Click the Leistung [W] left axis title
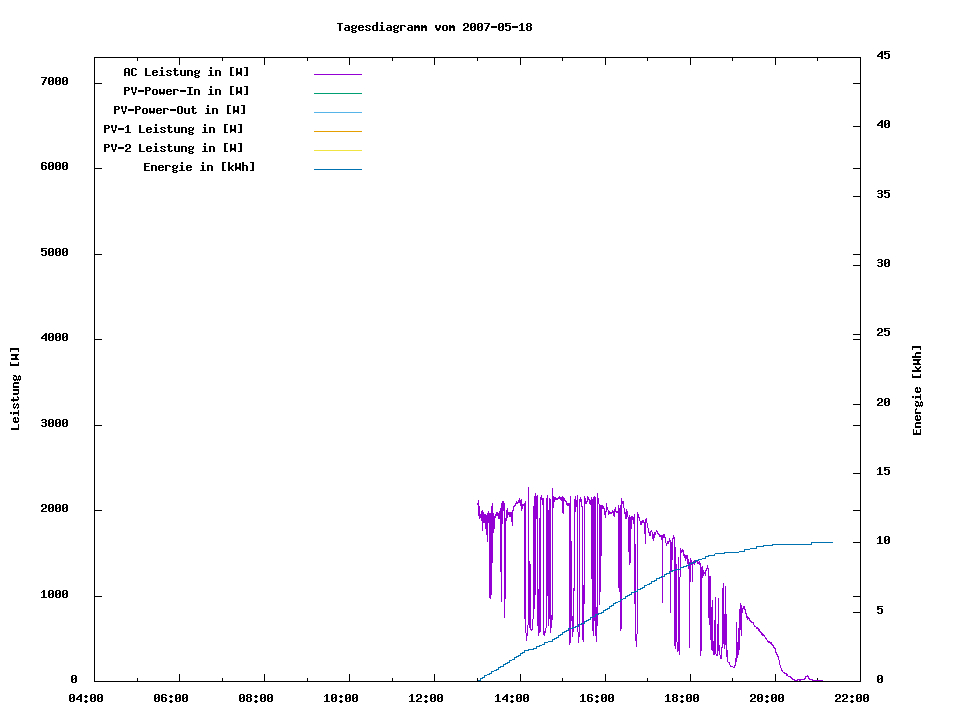This screenshot has width=960, height=720. 15,389
